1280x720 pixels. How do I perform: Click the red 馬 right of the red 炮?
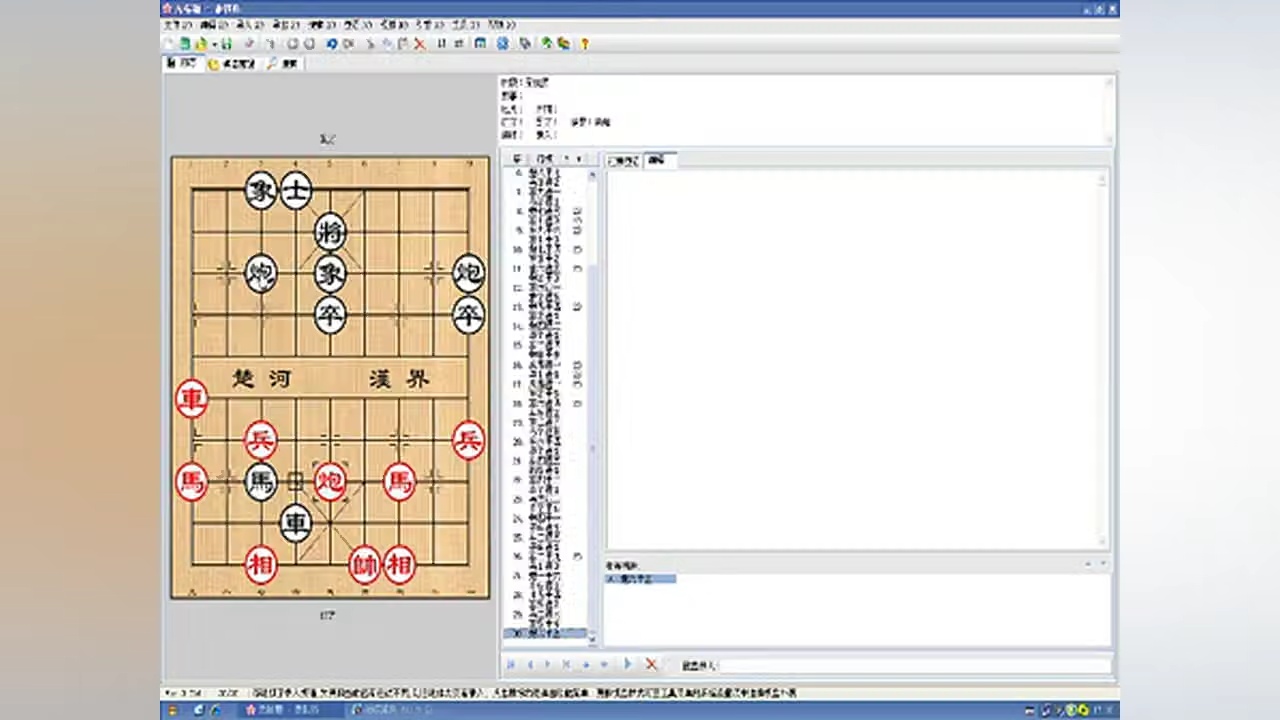click(400, 482)
